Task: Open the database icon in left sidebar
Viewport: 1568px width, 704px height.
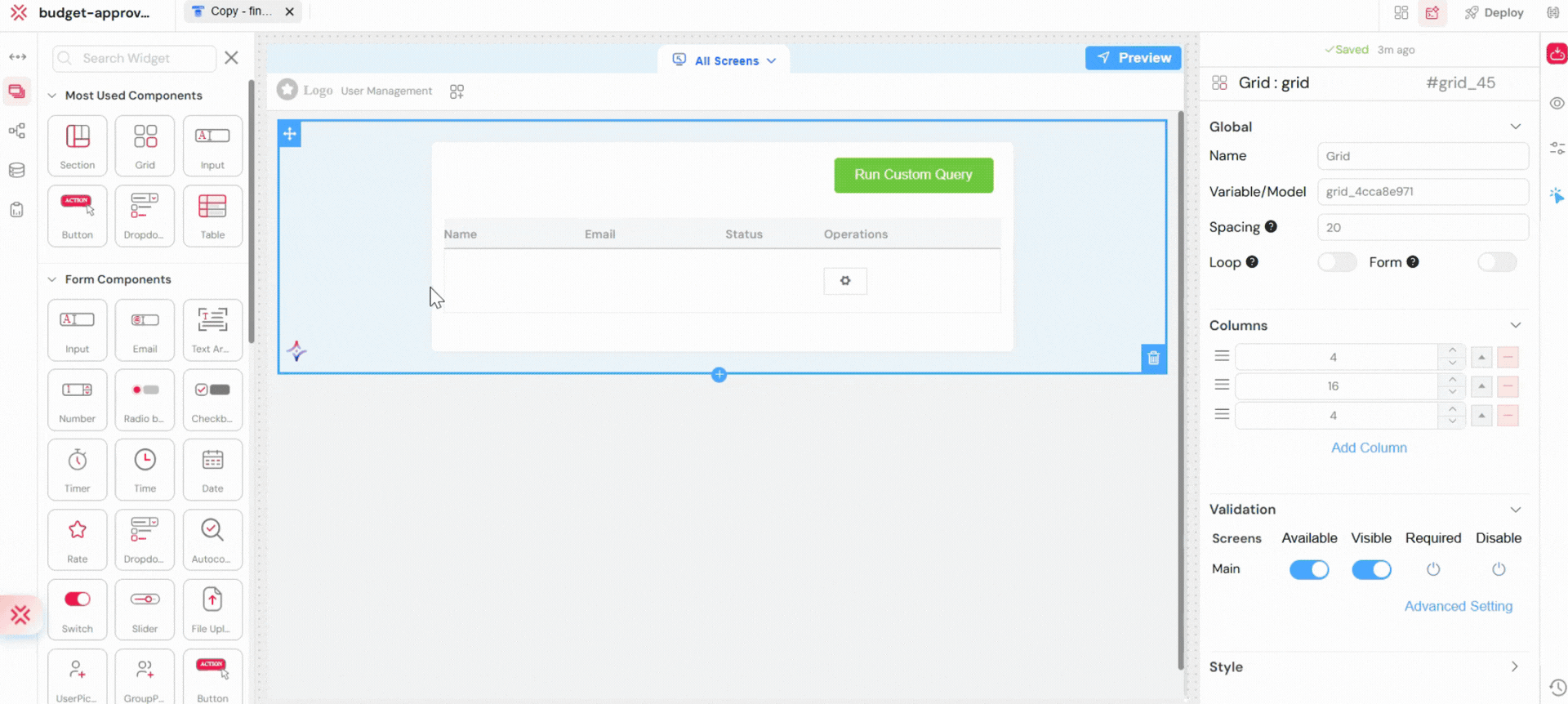Action: [16, 170]
